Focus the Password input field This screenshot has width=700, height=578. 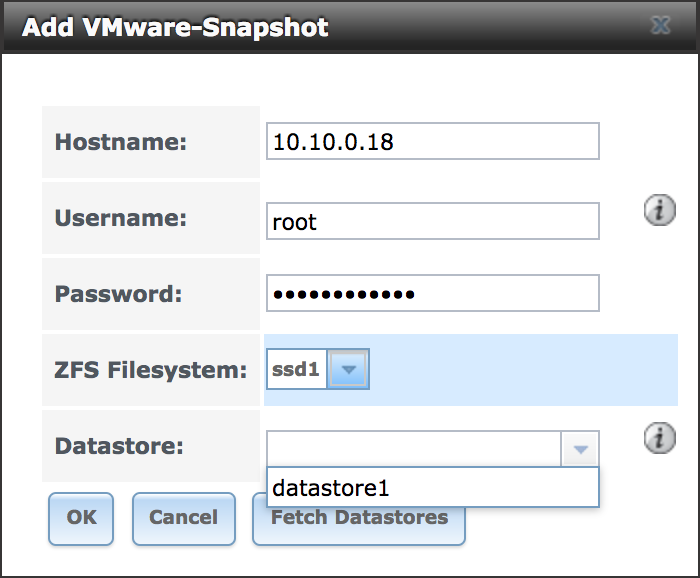click(x=433, y=293)
